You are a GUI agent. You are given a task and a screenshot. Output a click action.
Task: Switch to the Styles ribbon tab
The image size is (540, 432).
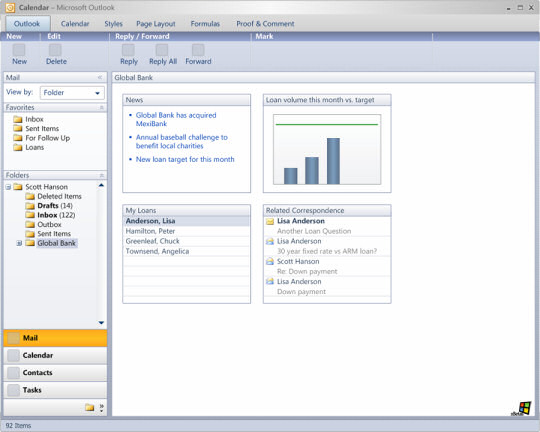click(x=114, y=24)
